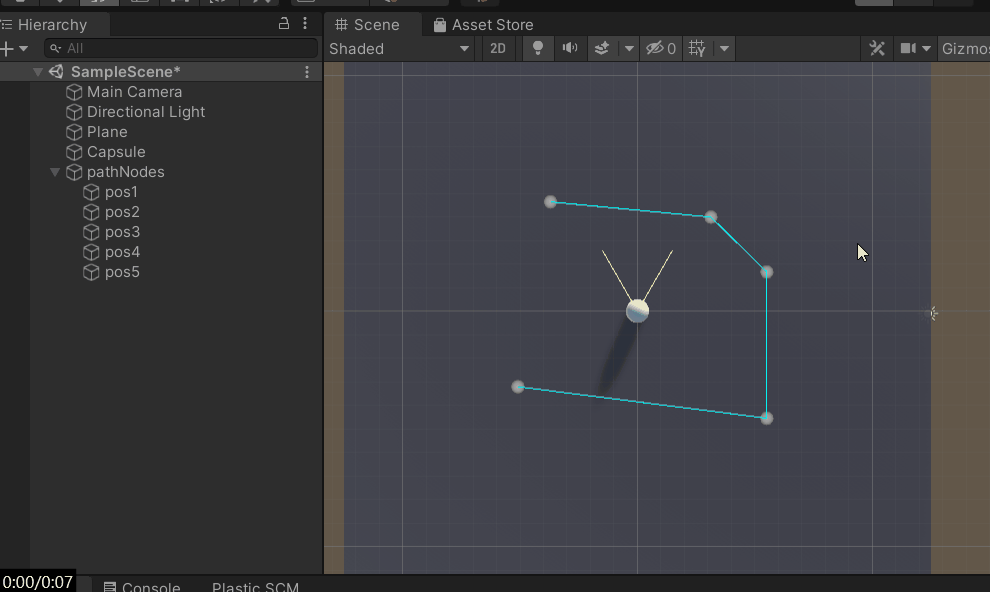This screenshot has width=990, height=592.
Task: Collapse the SampleScene foldout arrow
Action: coord(38,72)
